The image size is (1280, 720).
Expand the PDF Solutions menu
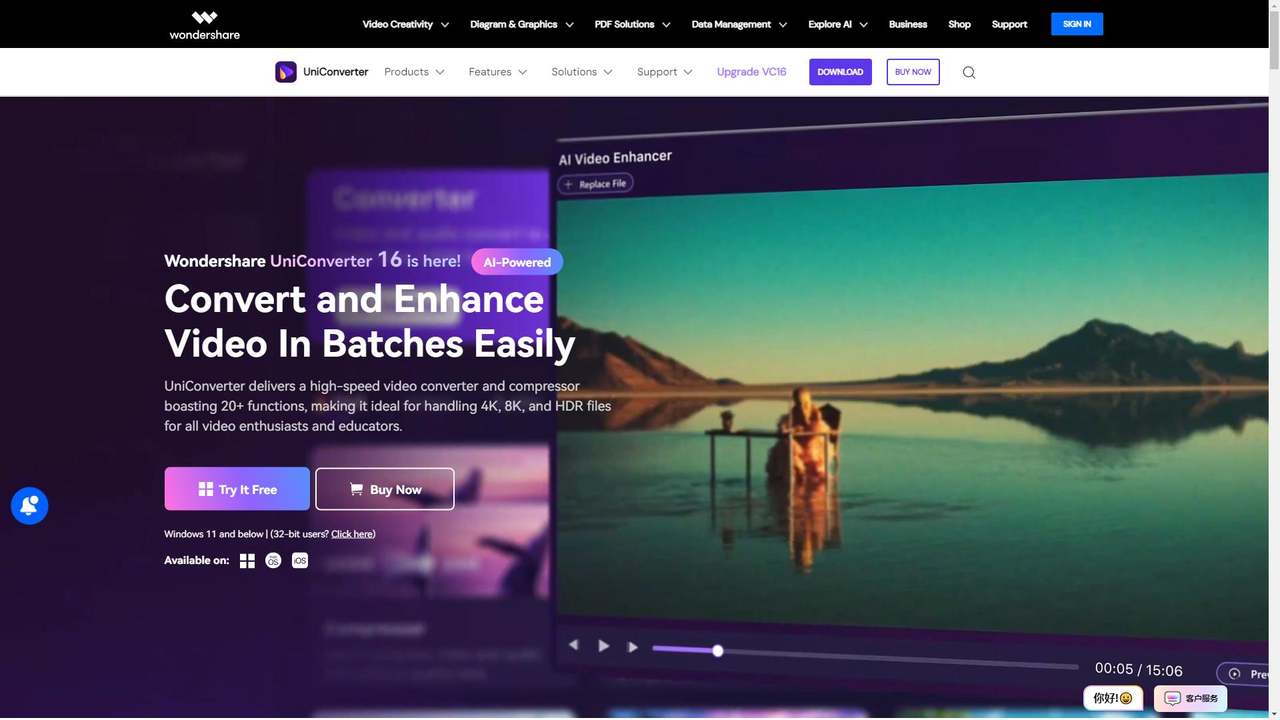click(x=633, y=24)
